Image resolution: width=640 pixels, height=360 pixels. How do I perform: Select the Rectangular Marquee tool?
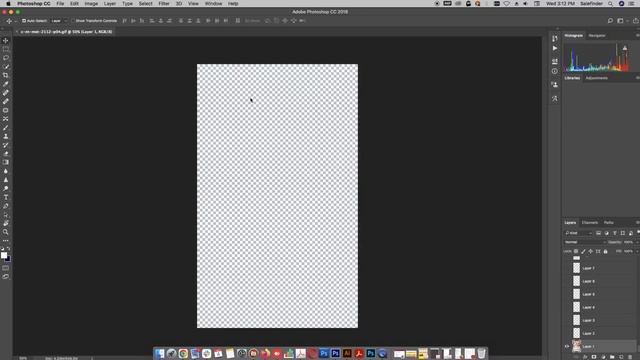pyautogui.click(x=6, y=49)
